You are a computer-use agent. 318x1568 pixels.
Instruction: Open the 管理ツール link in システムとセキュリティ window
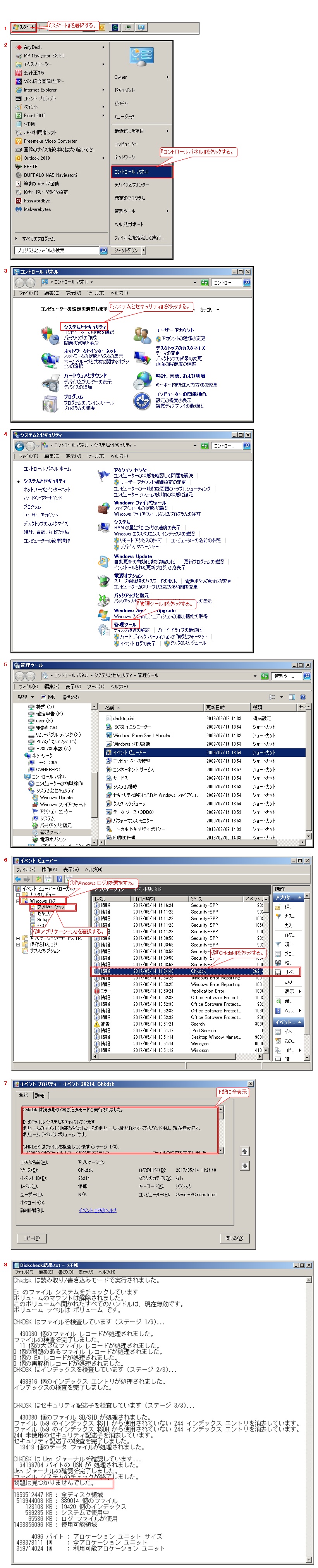click(125, 624)
